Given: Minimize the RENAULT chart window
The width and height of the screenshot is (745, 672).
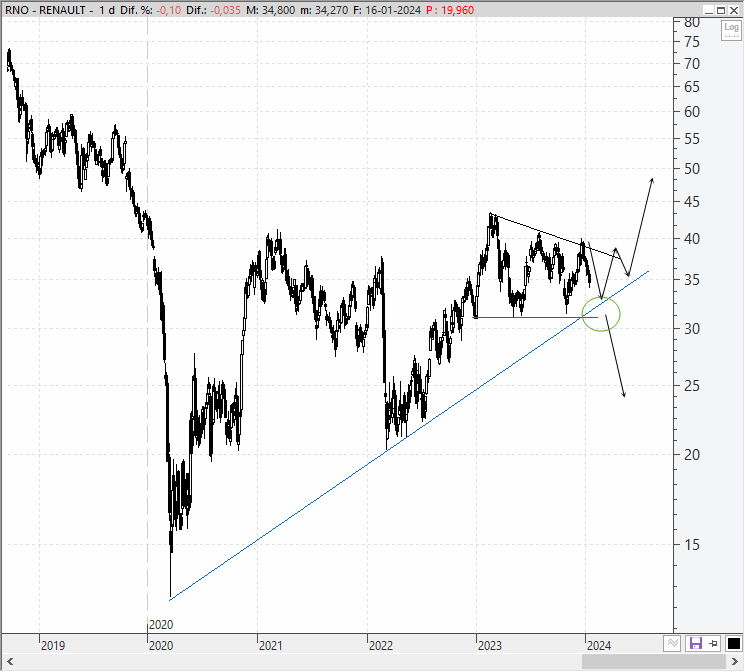Looking at the screenshot, I should [x=709, y=10].
